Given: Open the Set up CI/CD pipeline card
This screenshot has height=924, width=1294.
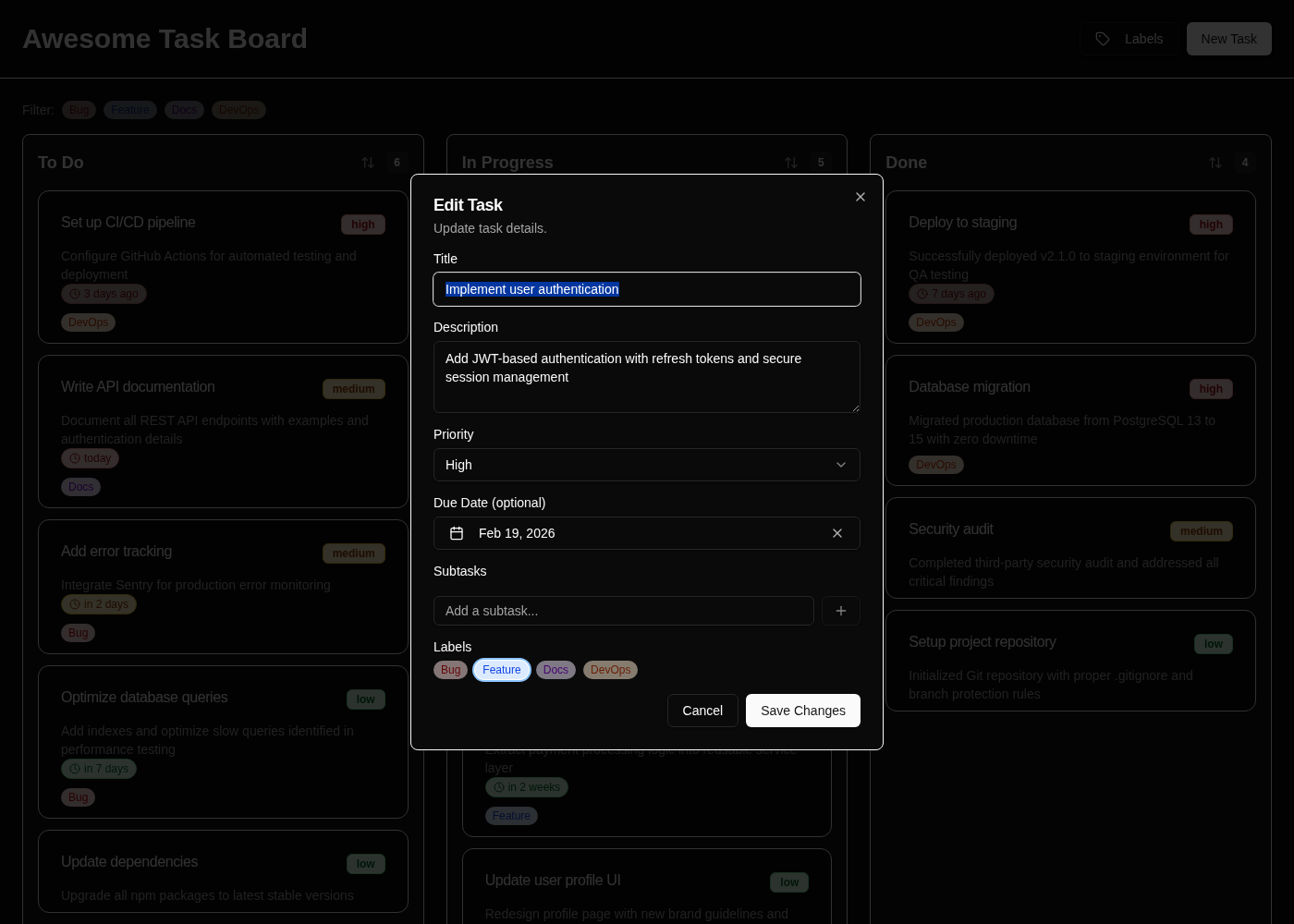Looking at the screenshot, I should (x=223, y=267).
